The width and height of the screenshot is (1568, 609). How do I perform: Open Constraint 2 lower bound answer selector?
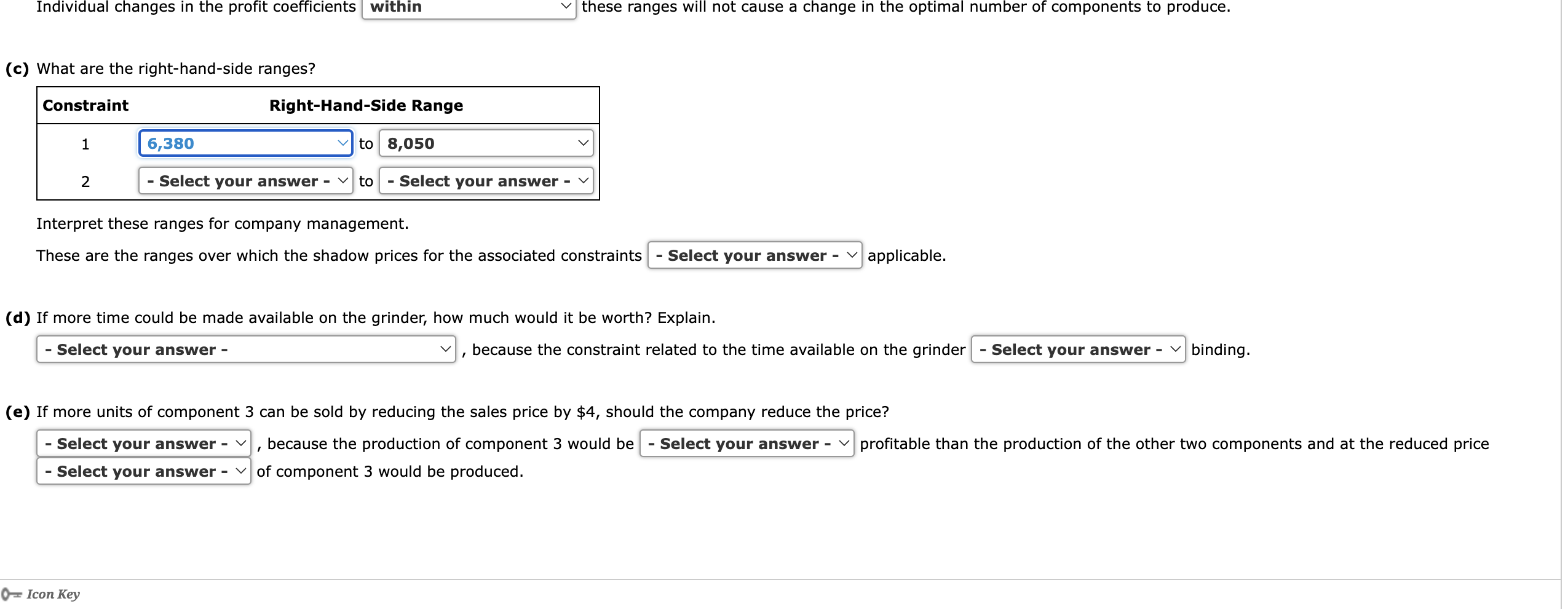click(x=245, y=181)
